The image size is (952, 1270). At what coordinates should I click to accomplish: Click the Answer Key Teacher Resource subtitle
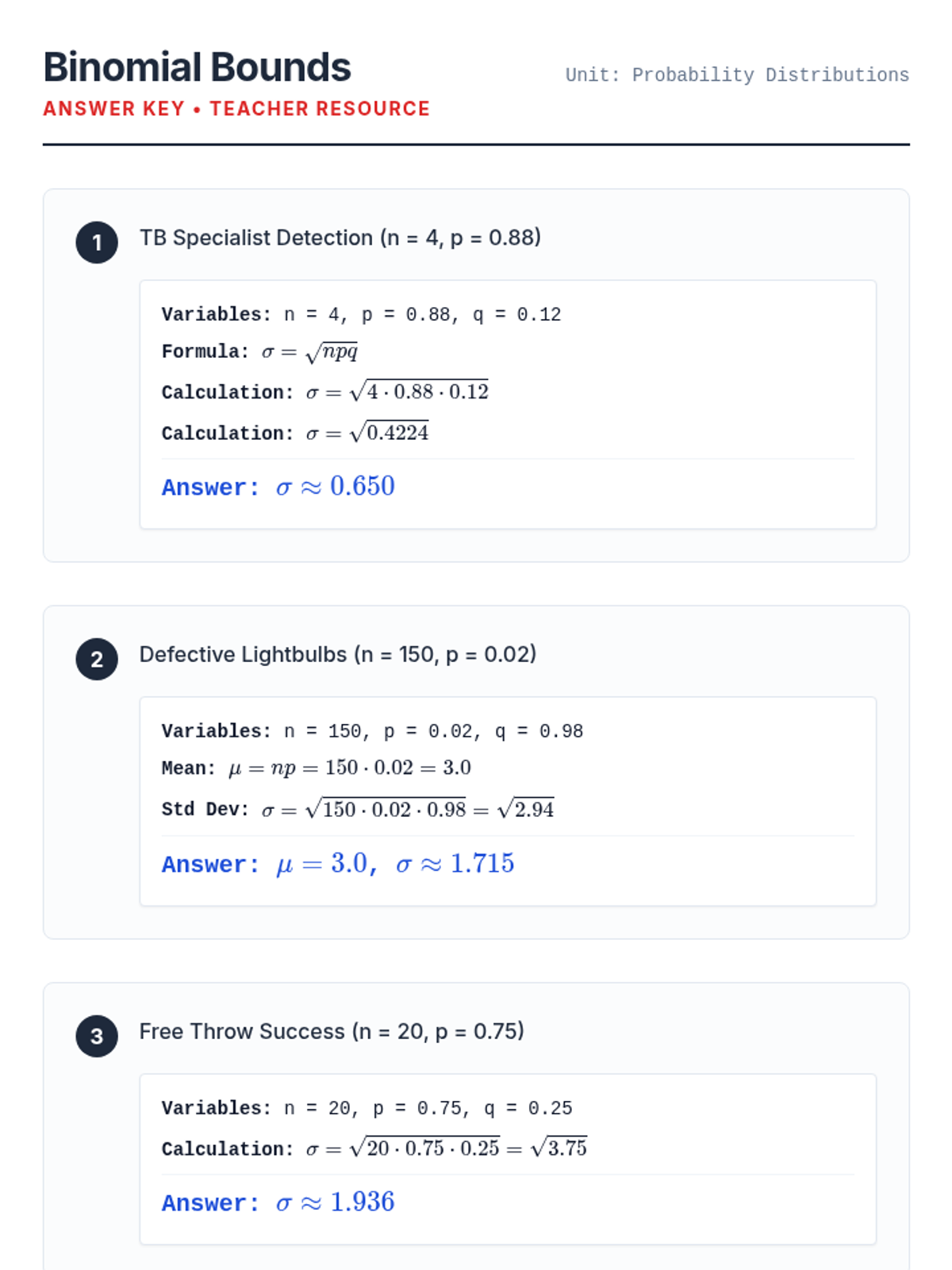pyautogui.click(x=236, y=109)
